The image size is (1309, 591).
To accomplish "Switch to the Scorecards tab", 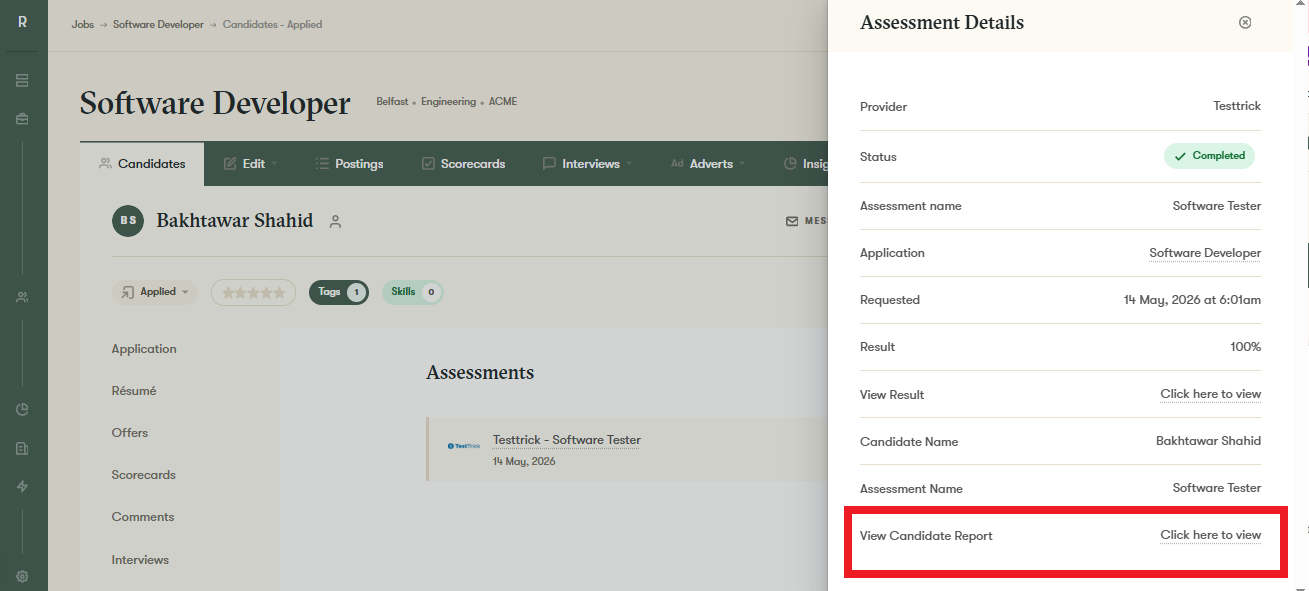I will click(x=463, y=164).
